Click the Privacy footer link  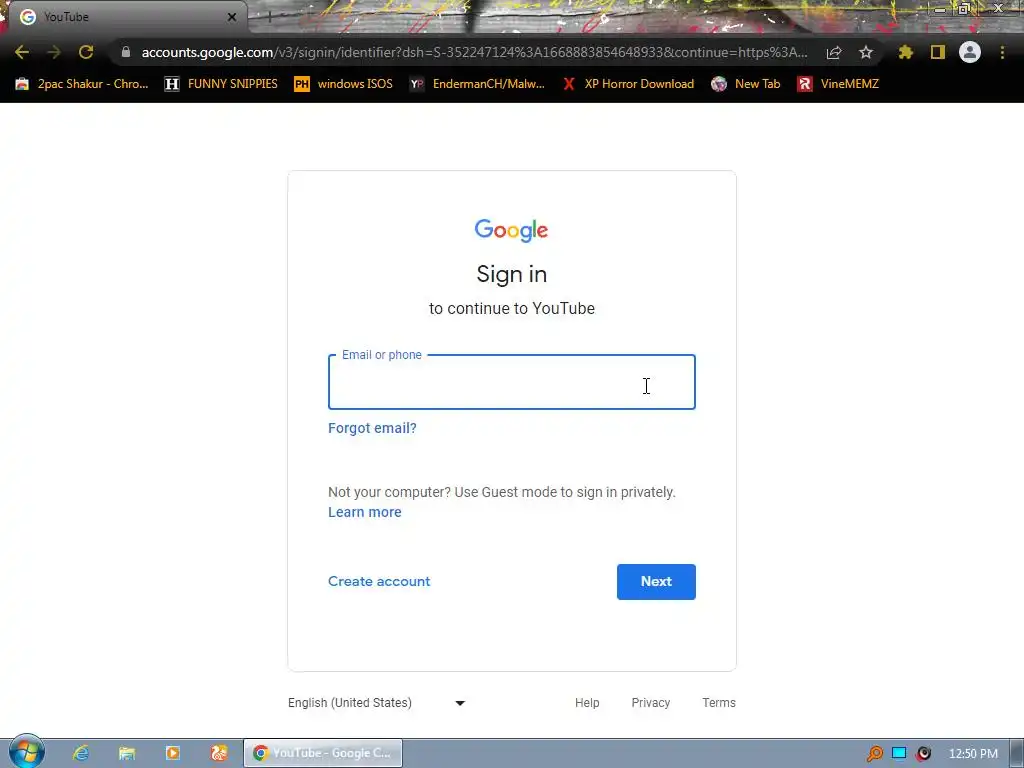pyautogui.click(x=650, y=703)
